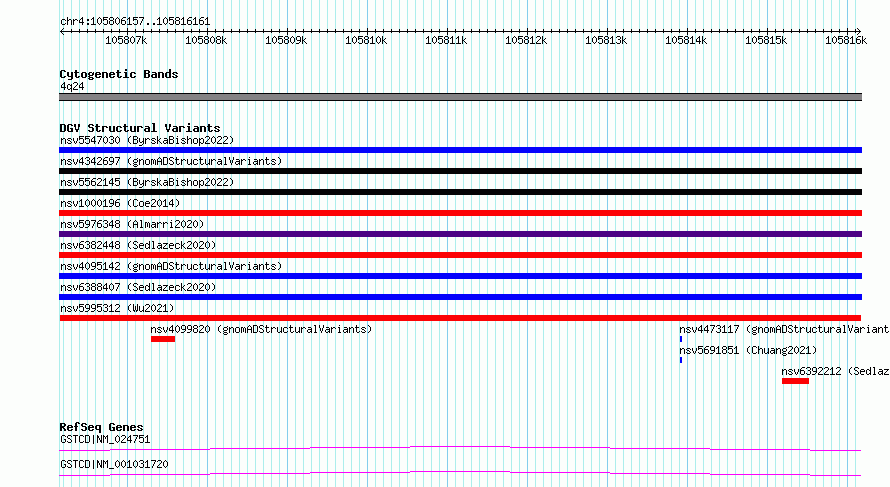Click the 105813k ruler tick label

click(606, 40)
